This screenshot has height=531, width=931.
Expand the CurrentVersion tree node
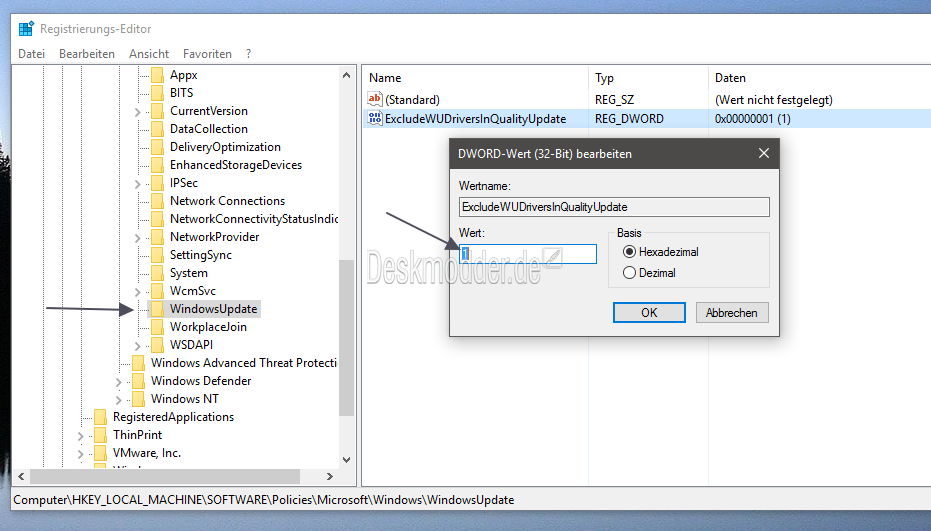point(137,112)
